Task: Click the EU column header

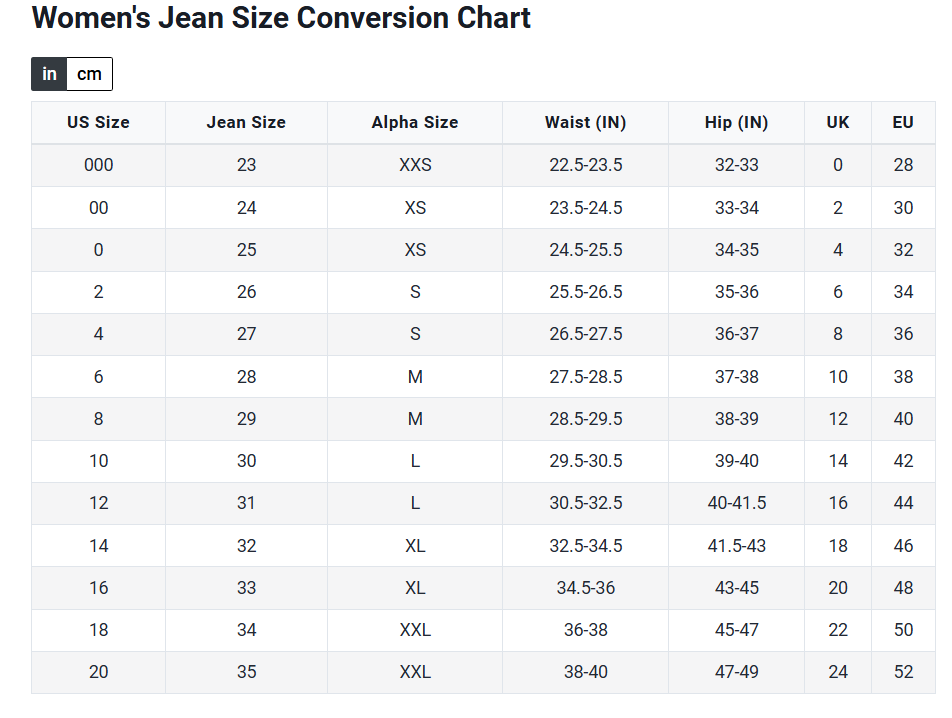Action: 903,123
